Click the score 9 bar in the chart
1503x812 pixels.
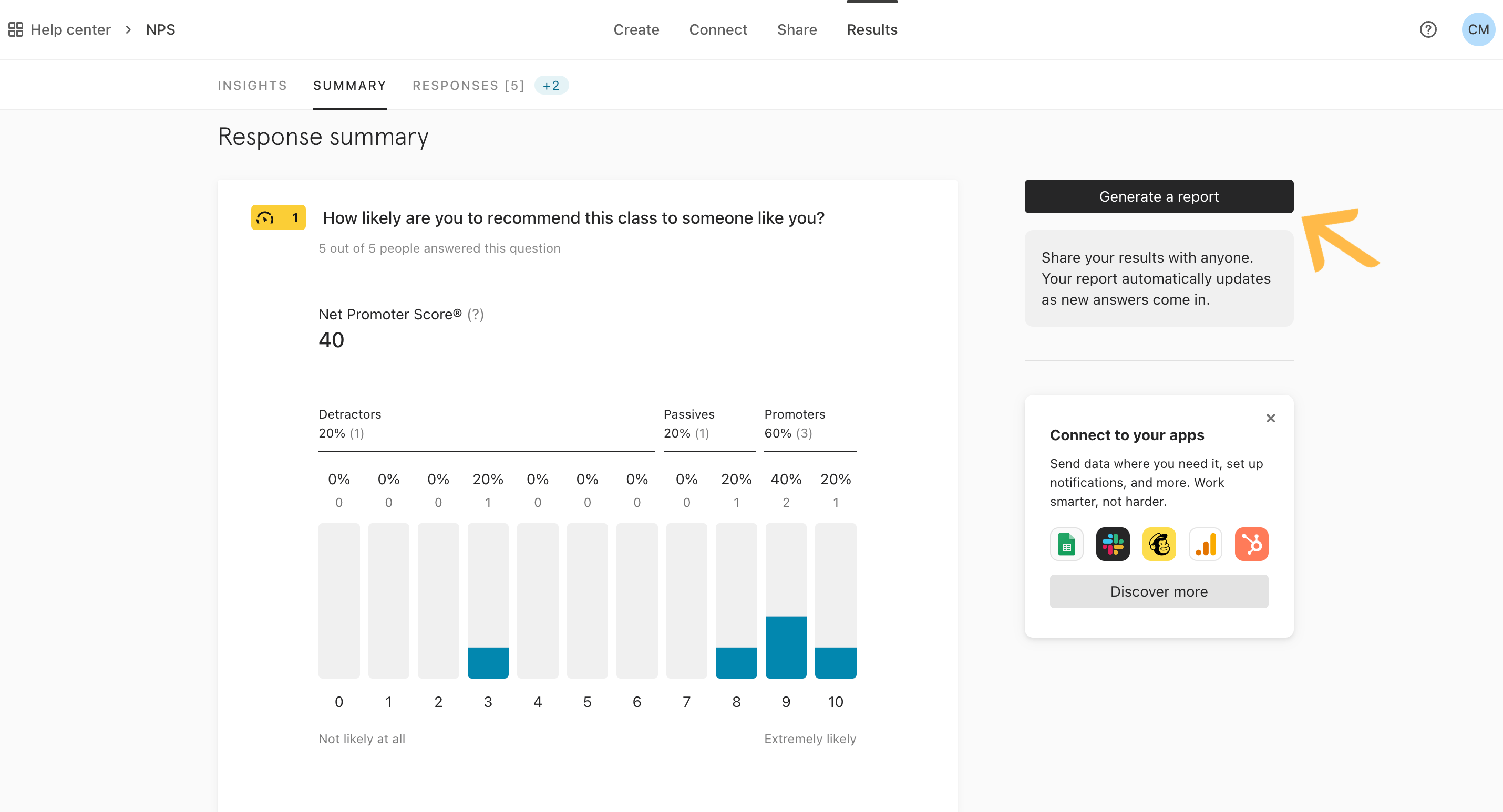click(x=786, y=601)
